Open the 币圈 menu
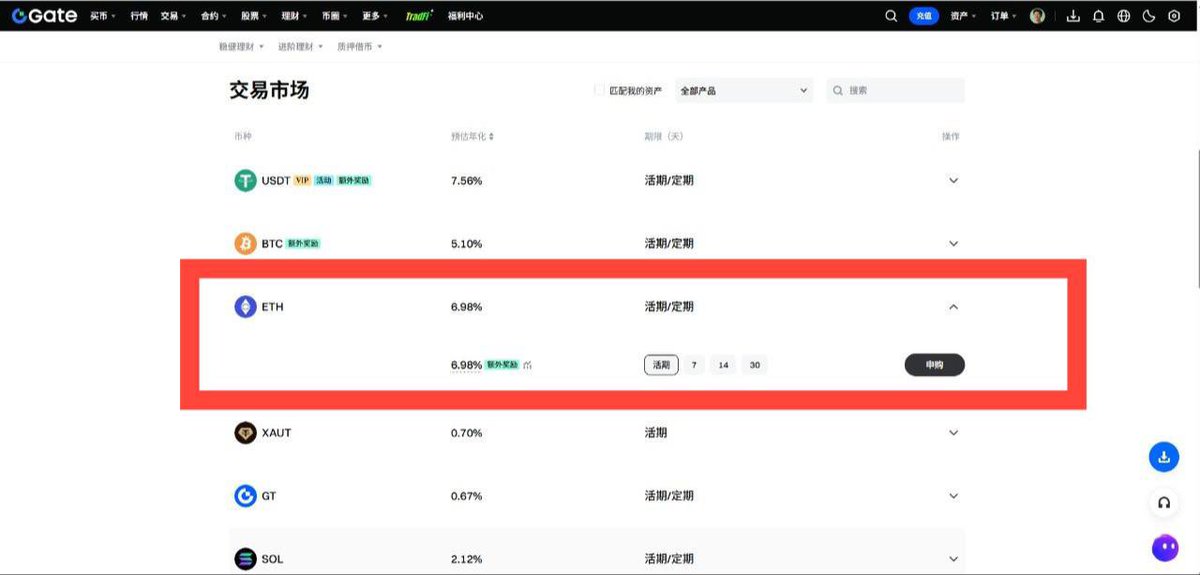Screen dimensions: 1200x575 (336, 16)
